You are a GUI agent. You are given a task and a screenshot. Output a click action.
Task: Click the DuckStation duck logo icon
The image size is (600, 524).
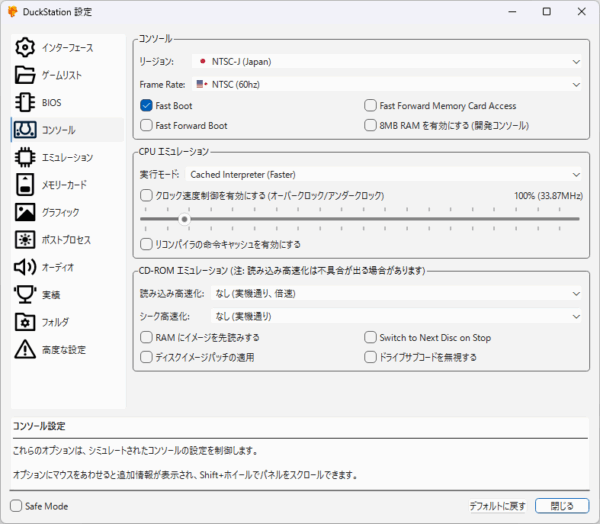click(x=13, y=12)
